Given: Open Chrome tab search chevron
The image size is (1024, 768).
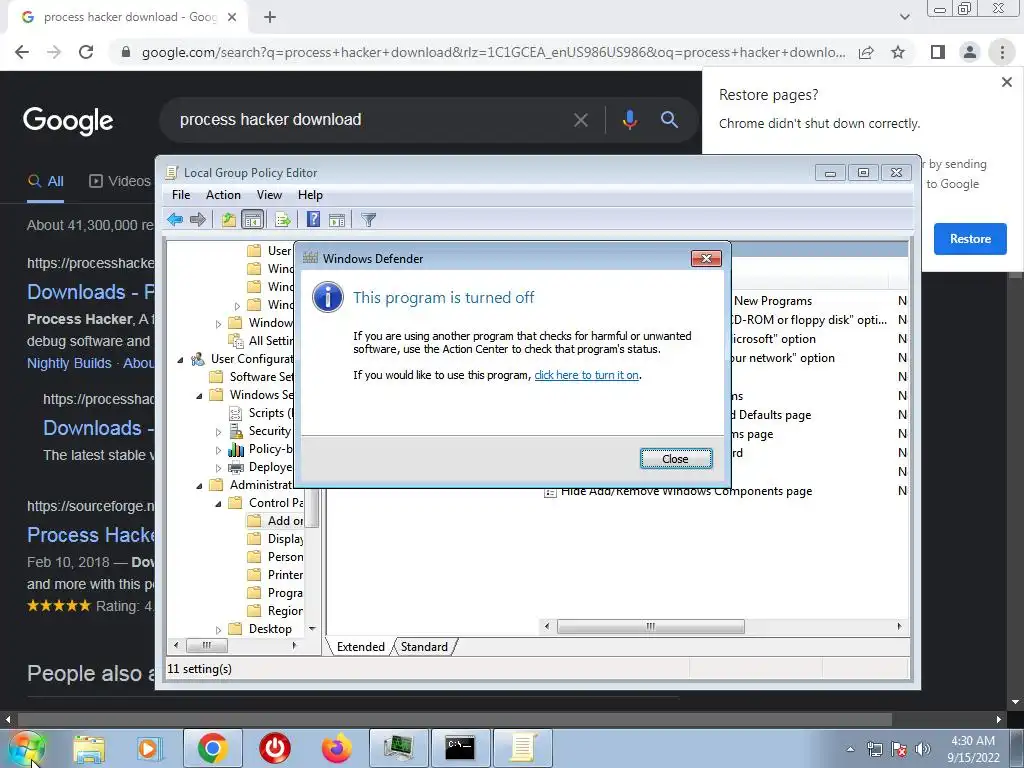Looking at the screenshot, I should click(x=904, y=17).
